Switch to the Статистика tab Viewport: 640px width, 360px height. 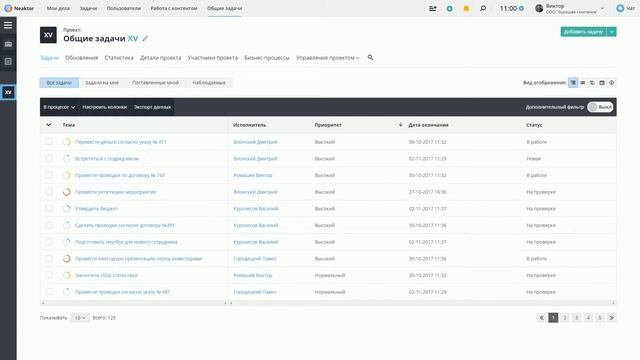119,58
